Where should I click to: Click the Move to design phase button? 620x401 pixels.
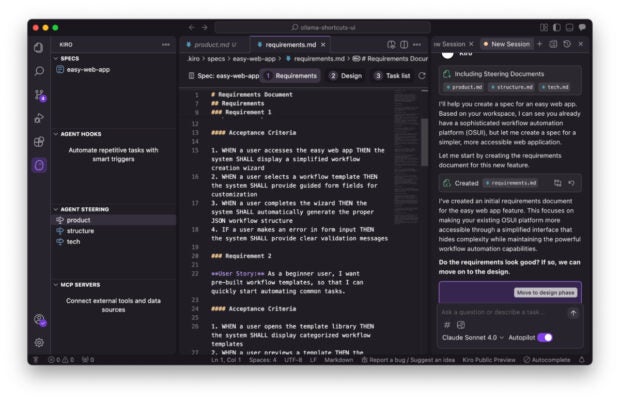[x=545, y=292]
